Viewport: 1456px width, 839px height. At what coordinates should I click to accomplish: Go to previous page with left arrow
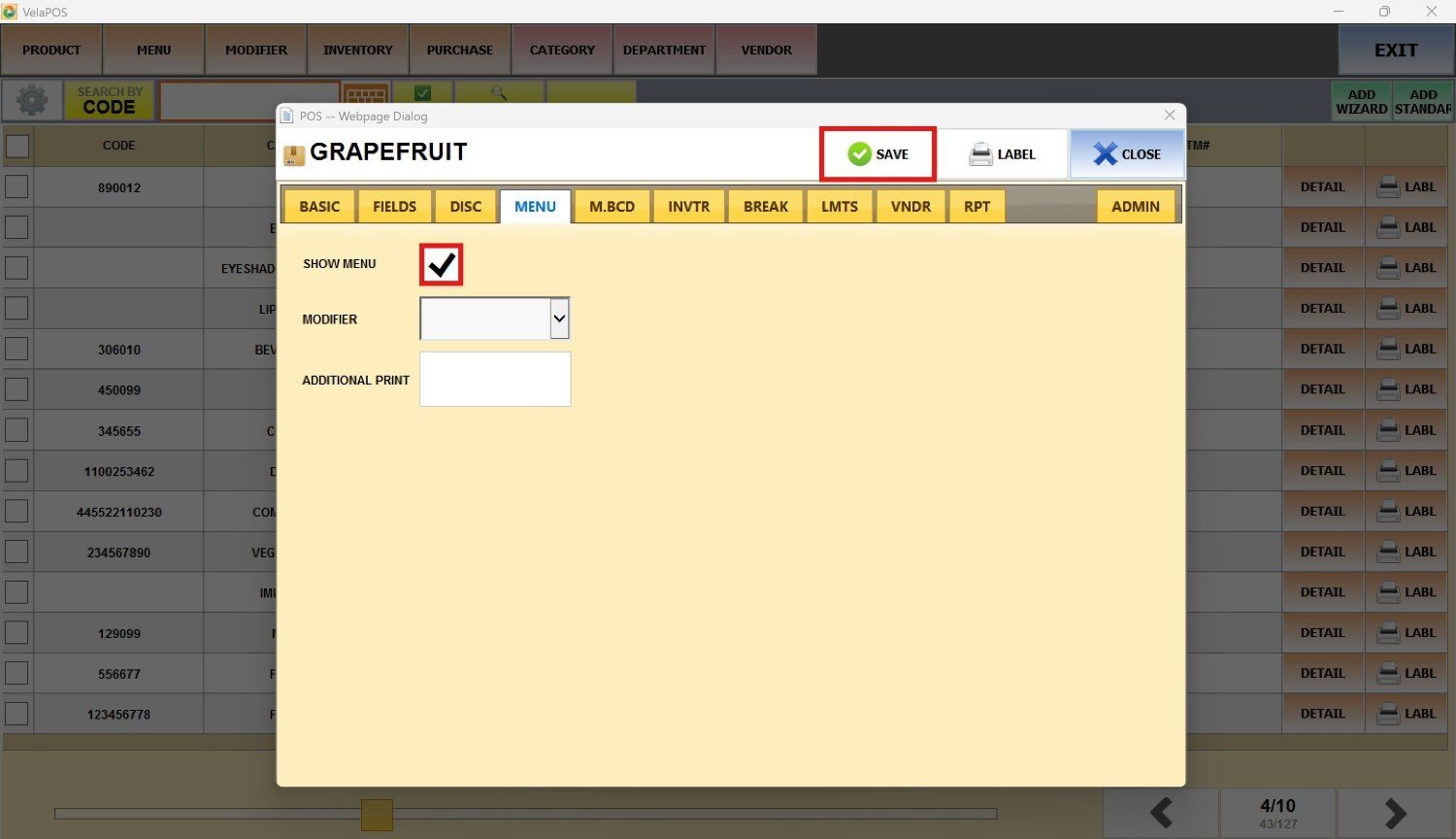(x=1161, y=813)
